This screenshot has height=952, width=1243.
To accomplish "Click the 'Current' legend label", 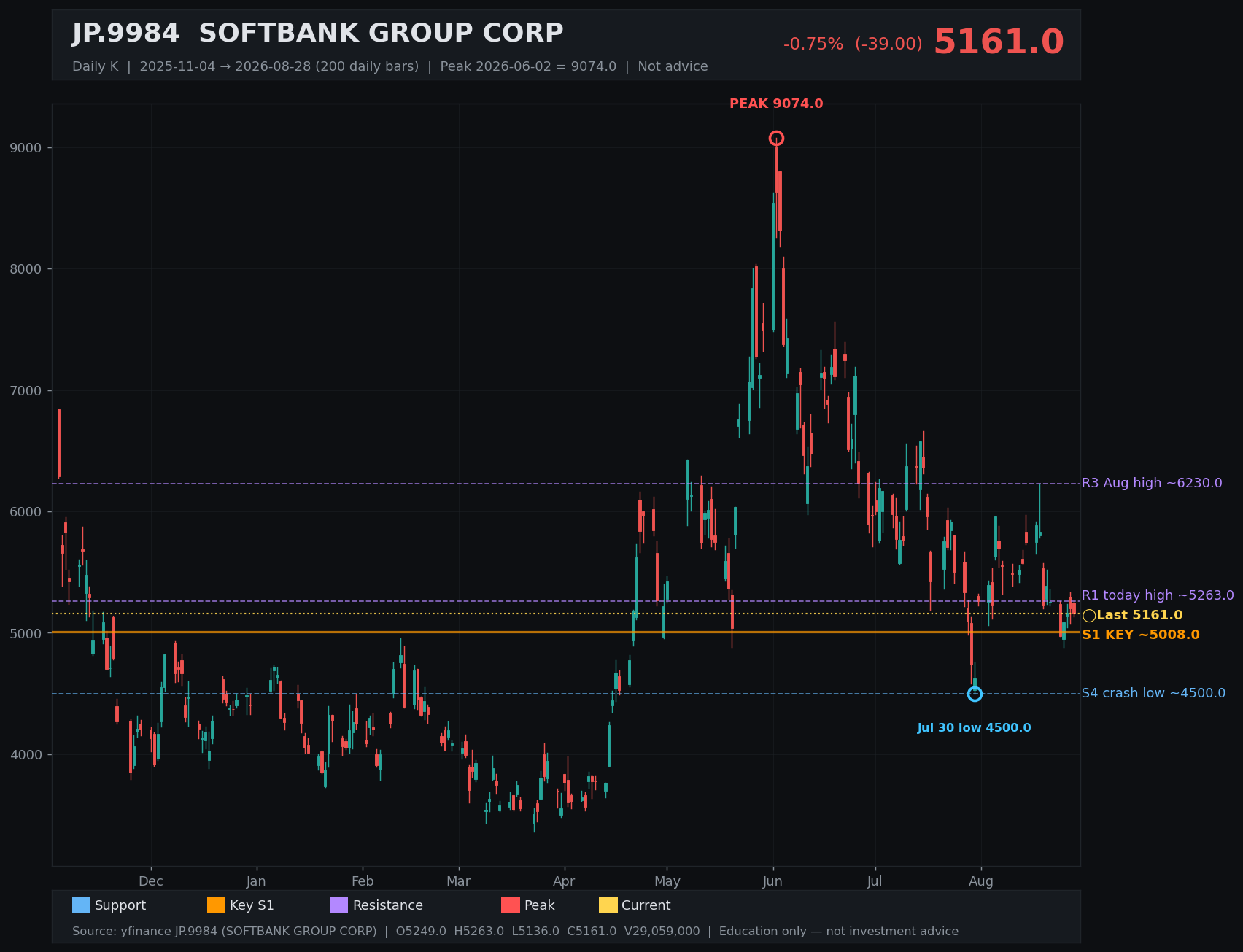I will [x=646, y=905].
